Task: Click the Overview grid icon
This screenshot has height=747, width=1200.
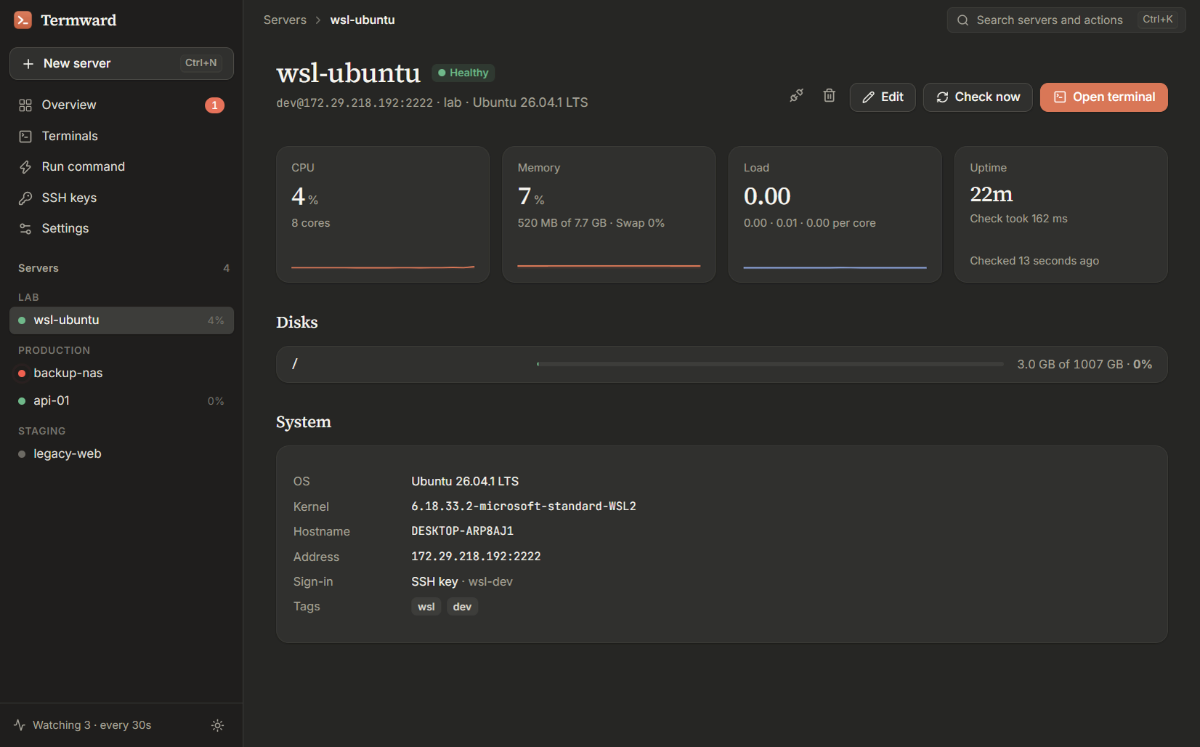Action: tap(26, 105)
